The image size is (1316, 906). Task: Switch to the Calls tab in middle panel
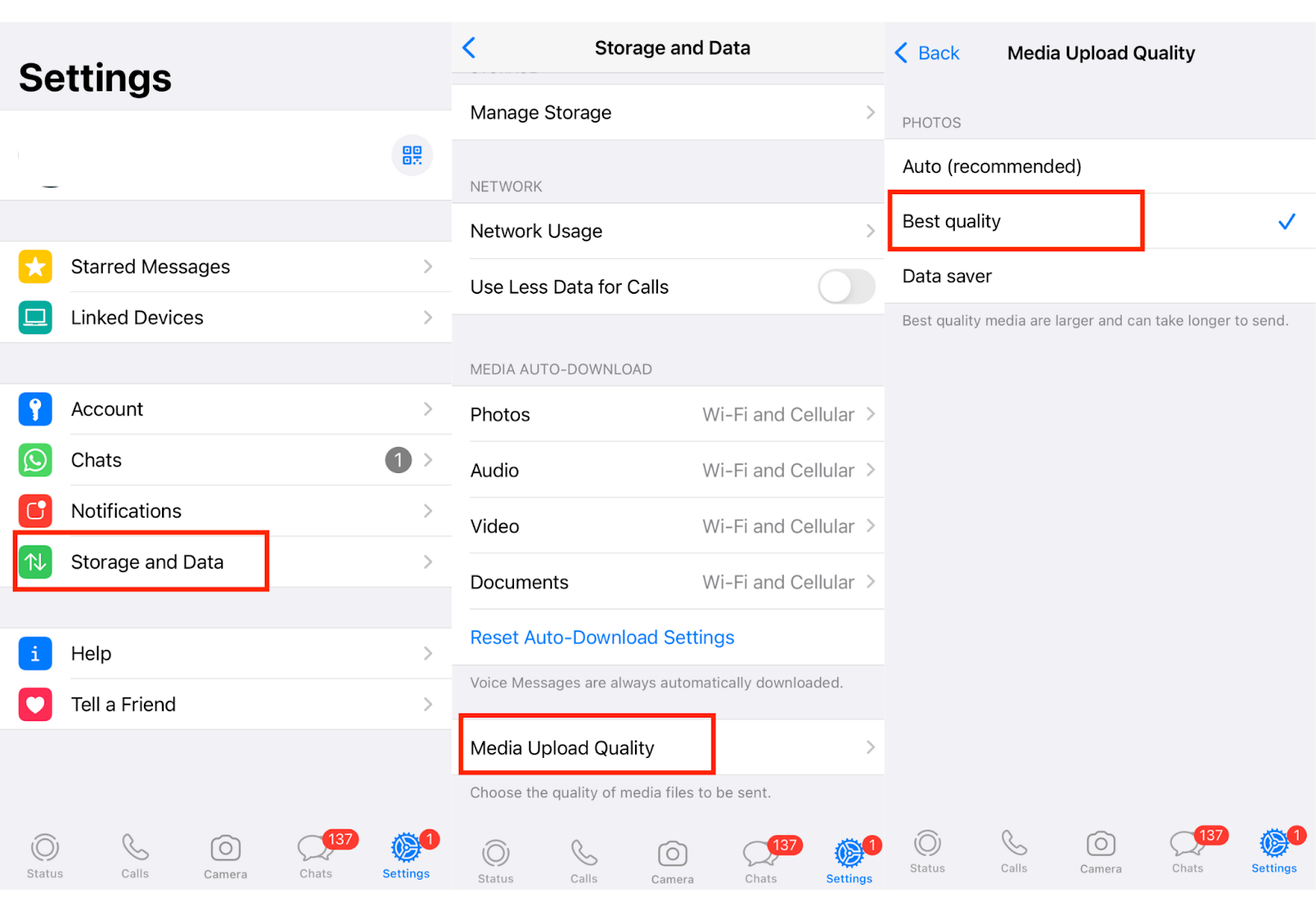tap(584, 862)
